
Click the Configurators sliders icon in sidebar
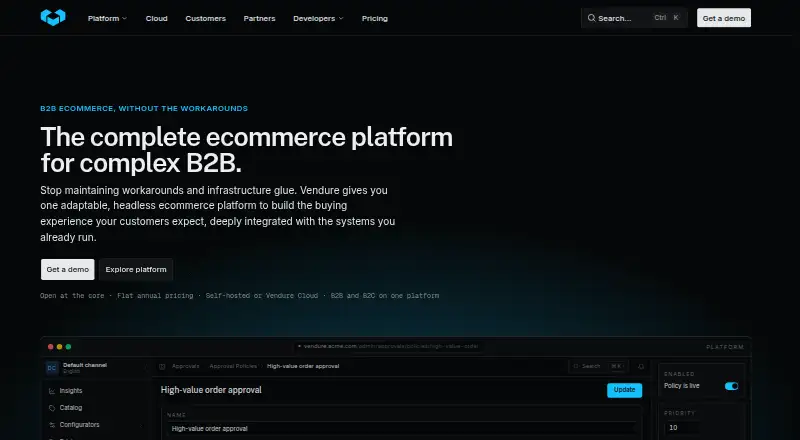(x=52, y=425)
